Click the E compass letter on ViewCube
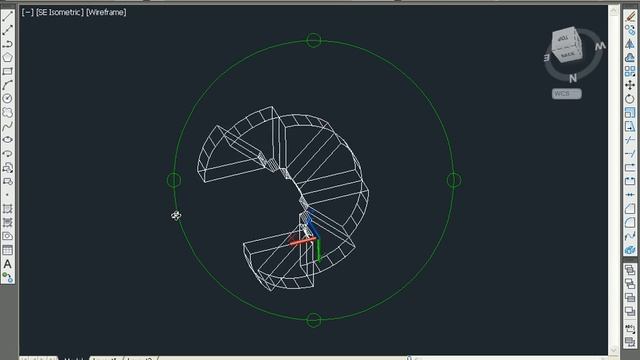Screen dimensions: 640x360 pos(547,58)
